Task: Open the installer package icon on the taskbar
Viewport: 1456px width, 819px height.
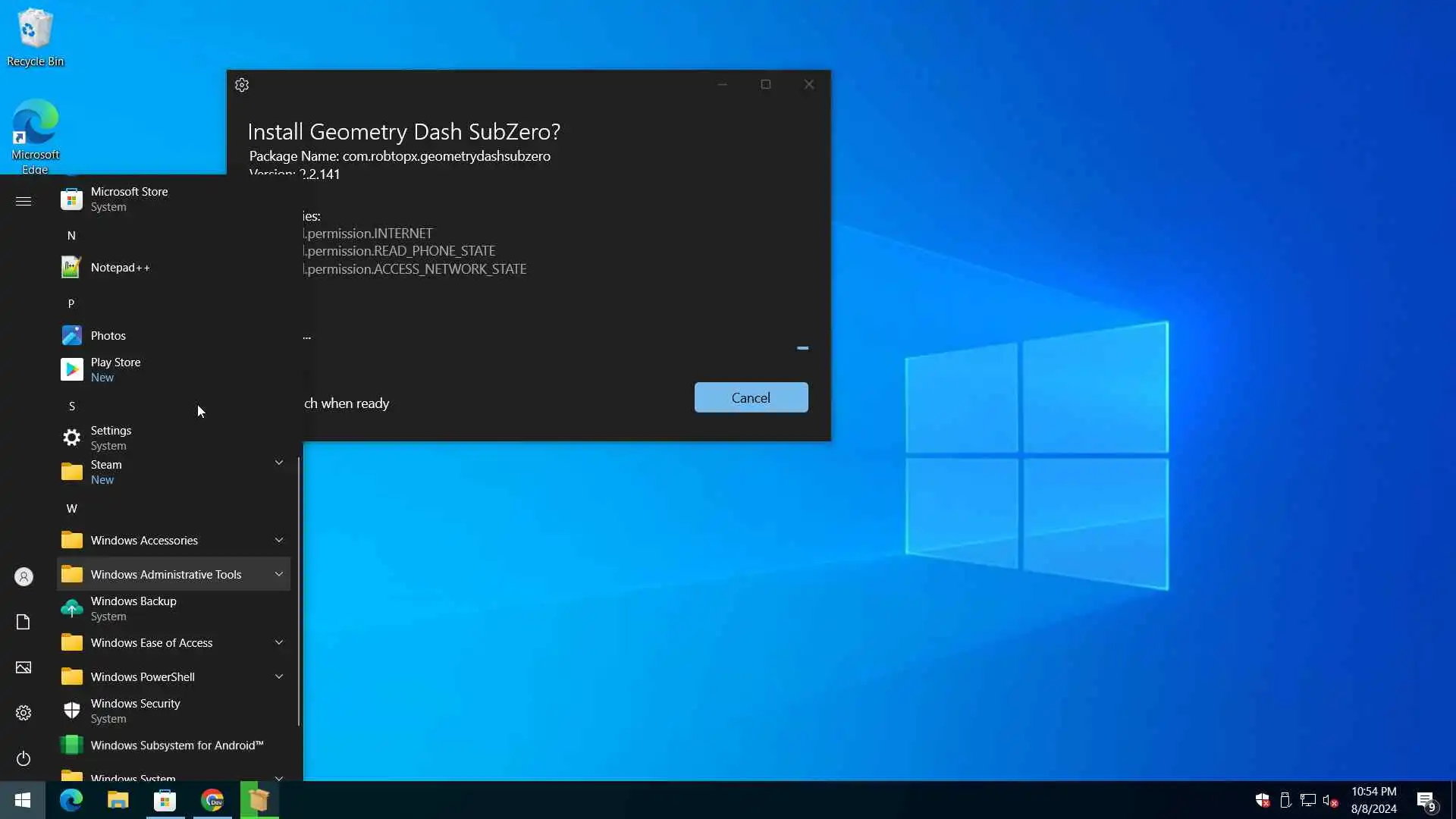Action: click(259, 800)
